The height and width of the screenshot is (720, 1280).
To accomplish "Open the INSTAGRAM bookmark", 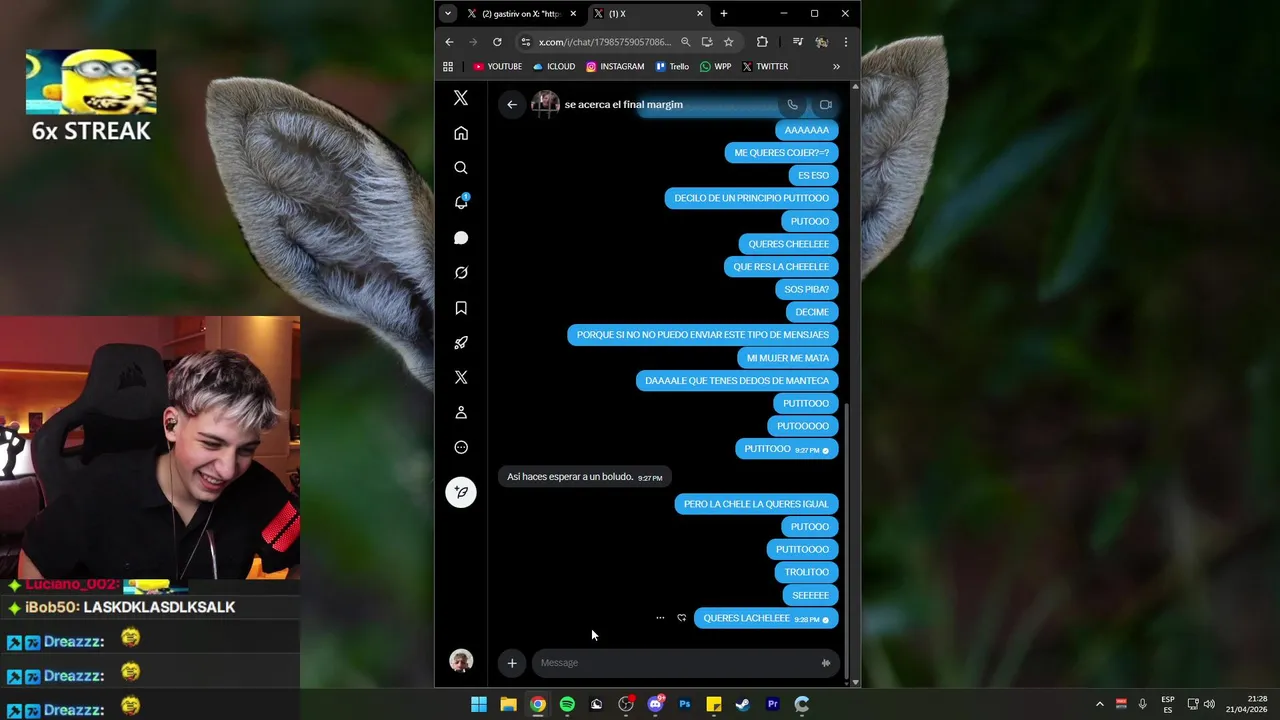I will (x=615, y=67).
